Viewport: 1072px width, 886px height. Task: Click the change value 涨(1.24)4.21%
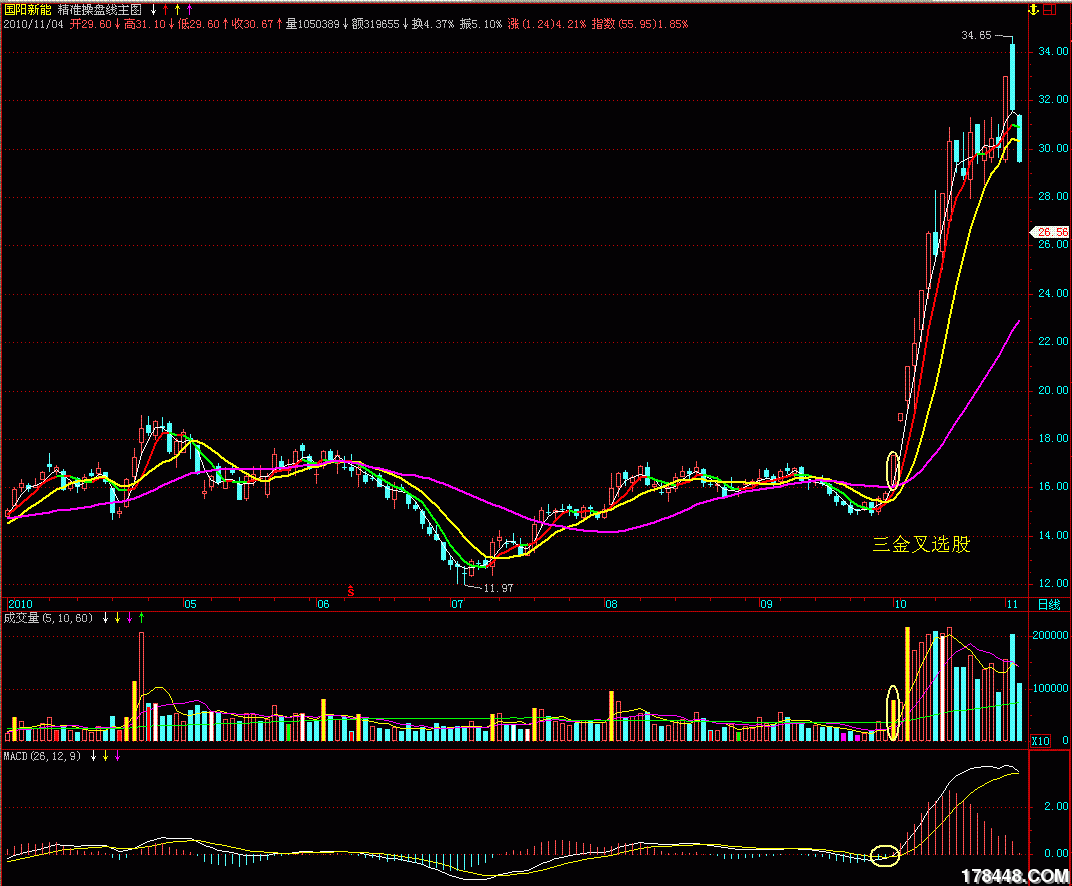(x=547, y=25)
